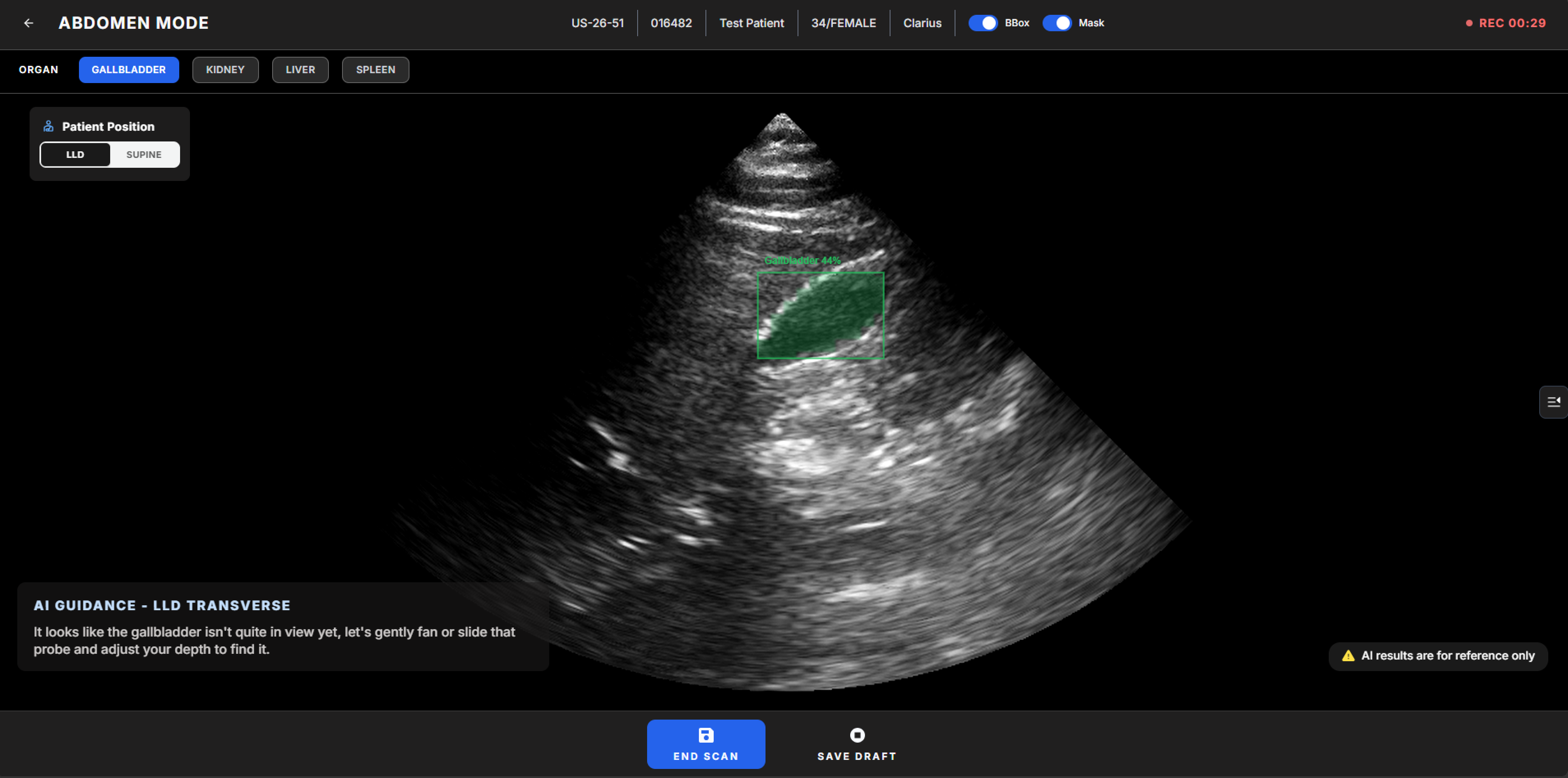The image size is (1568, 778).
Task: Switch to the KIDNEY organ tab
Action: point(225,69)
